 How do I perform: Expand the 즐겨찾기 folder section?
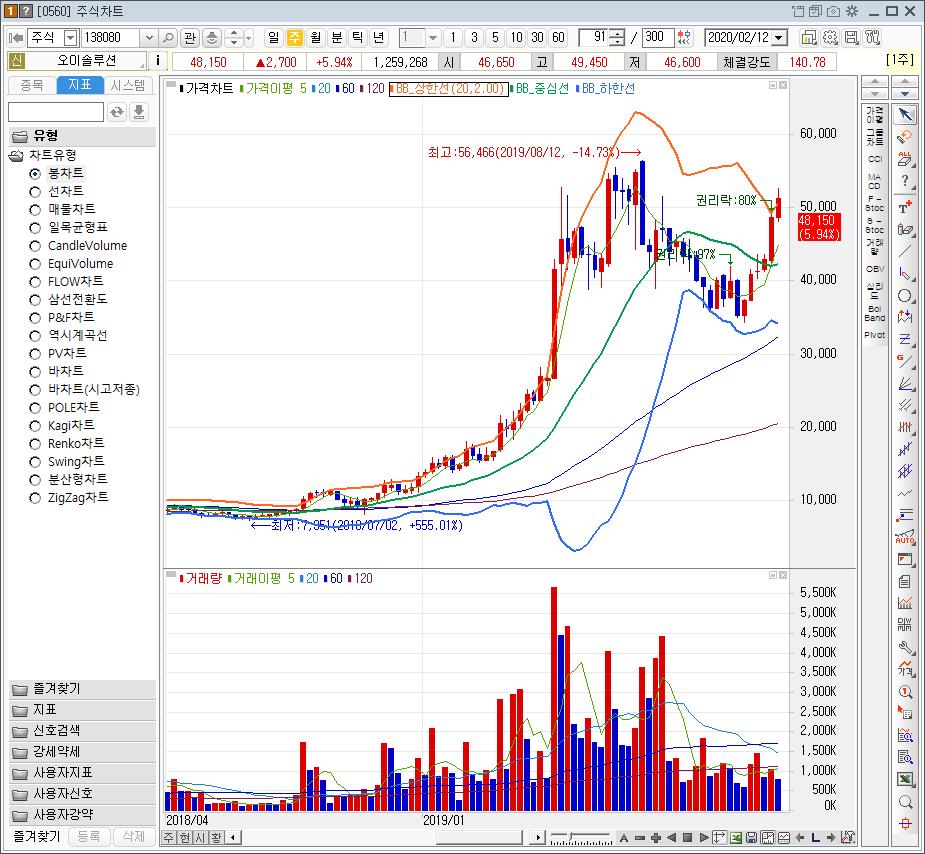(x=83, y=689)
